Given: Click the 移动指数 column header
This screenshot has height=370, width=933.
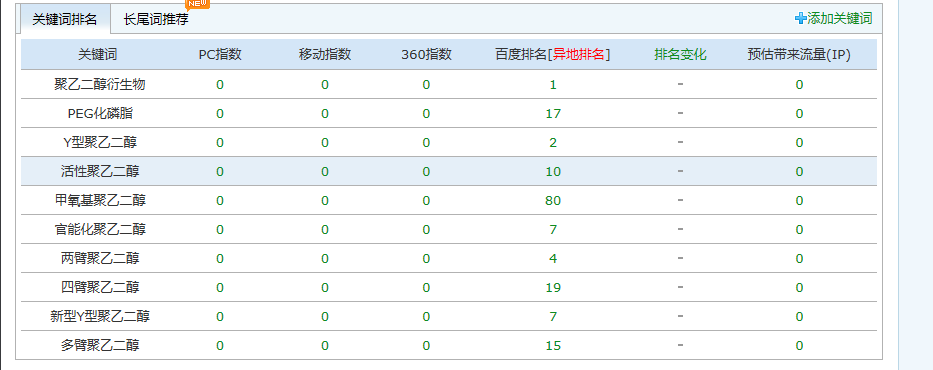Looking at the screenshot, I should point(325,55).
